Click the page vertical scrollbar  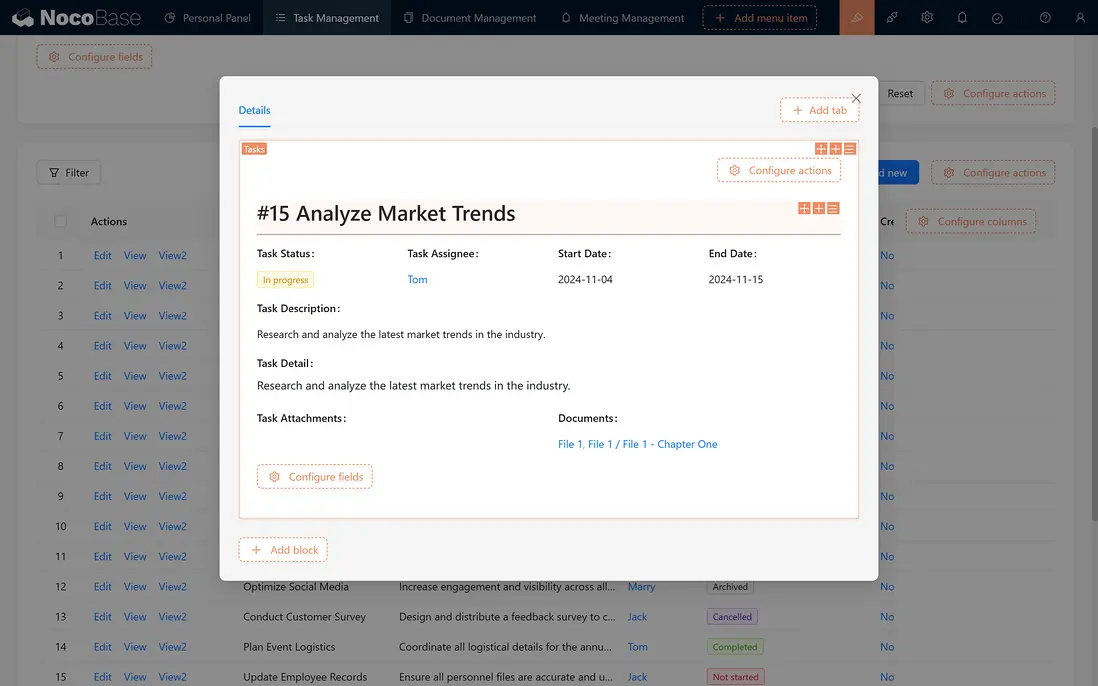(x=1094, y=322)
